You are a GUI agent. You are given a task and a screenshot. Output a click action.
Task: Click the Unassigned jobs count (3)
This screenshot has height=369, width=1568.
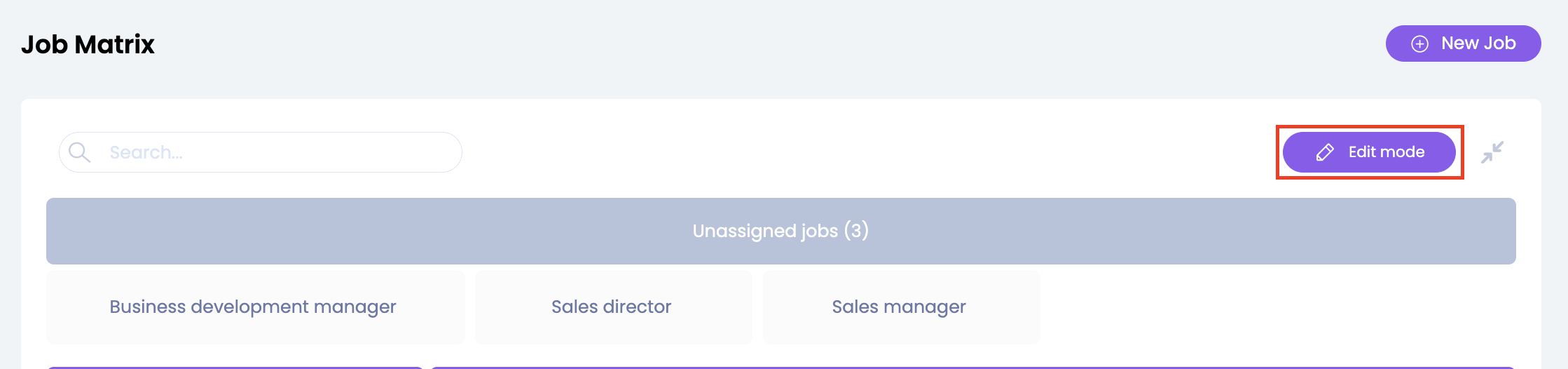click(x=856, y=230)
